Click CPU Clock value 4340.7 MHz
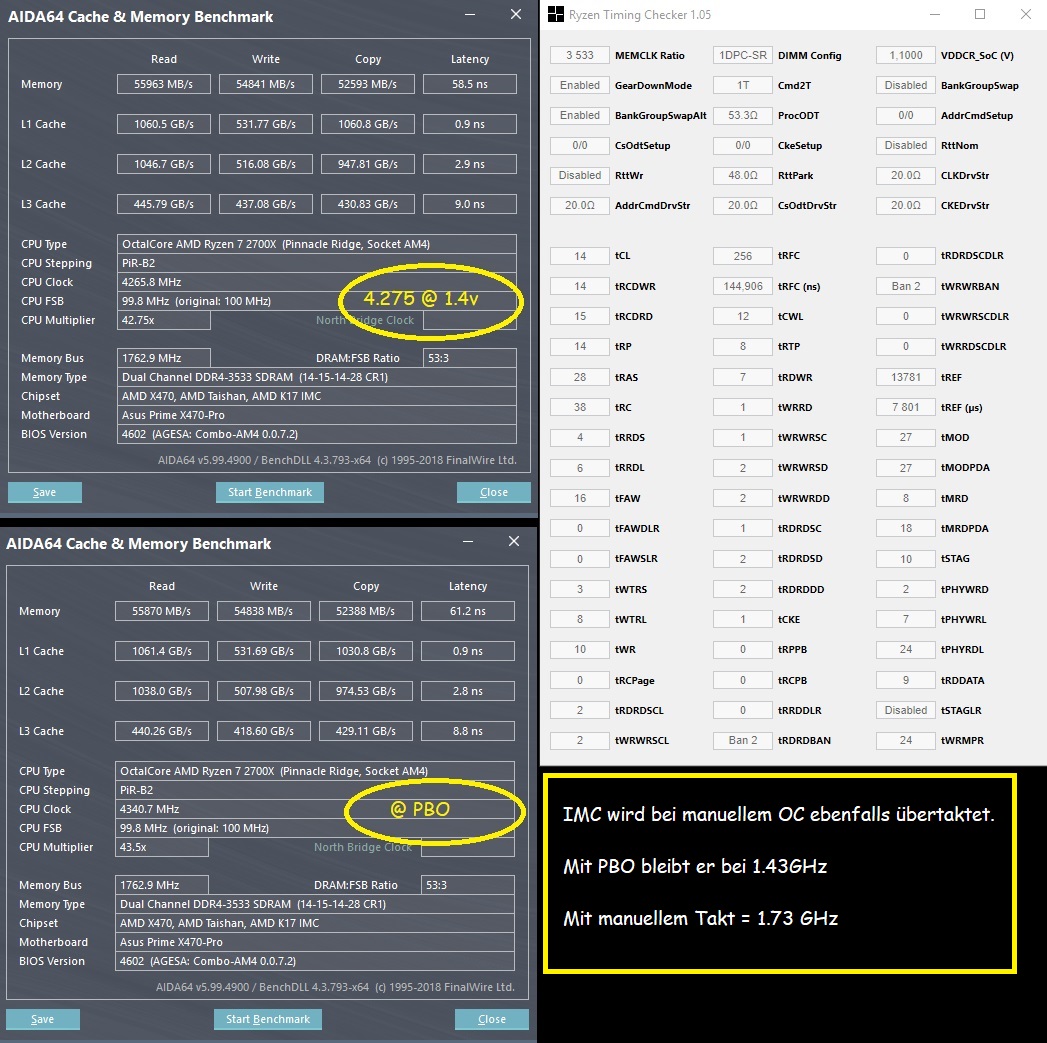The width and height of the screenshot is (1047, 1043). [x=315, y=809]
